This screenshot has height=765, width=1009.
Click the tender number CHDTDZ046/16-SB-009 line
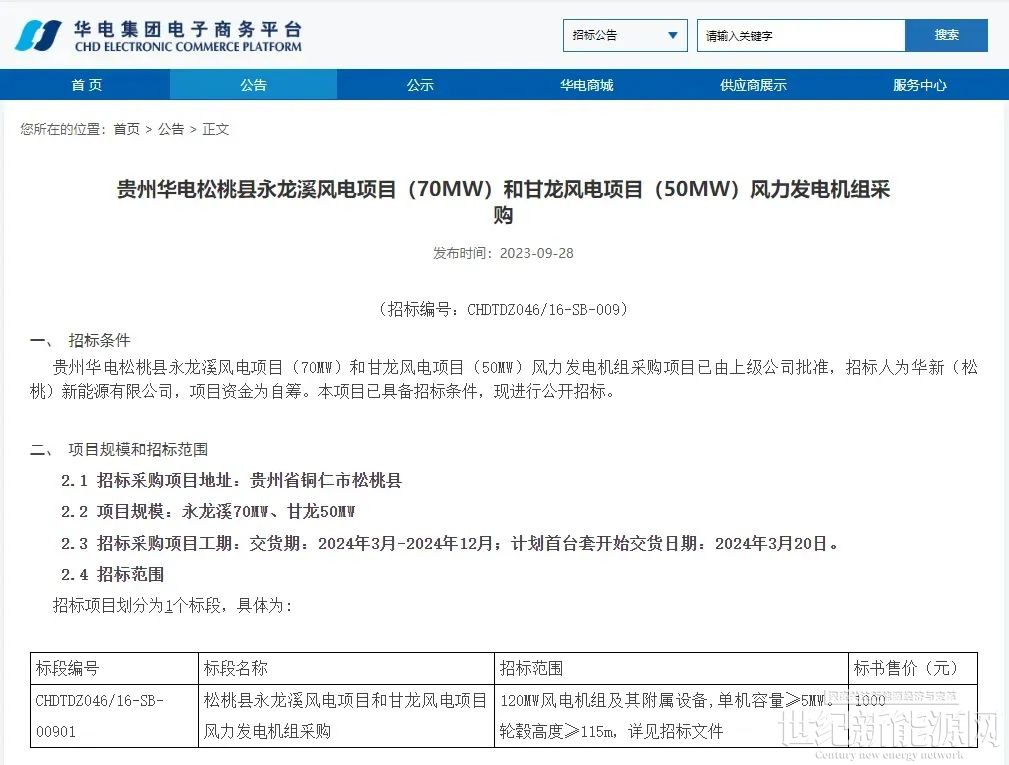503,309
